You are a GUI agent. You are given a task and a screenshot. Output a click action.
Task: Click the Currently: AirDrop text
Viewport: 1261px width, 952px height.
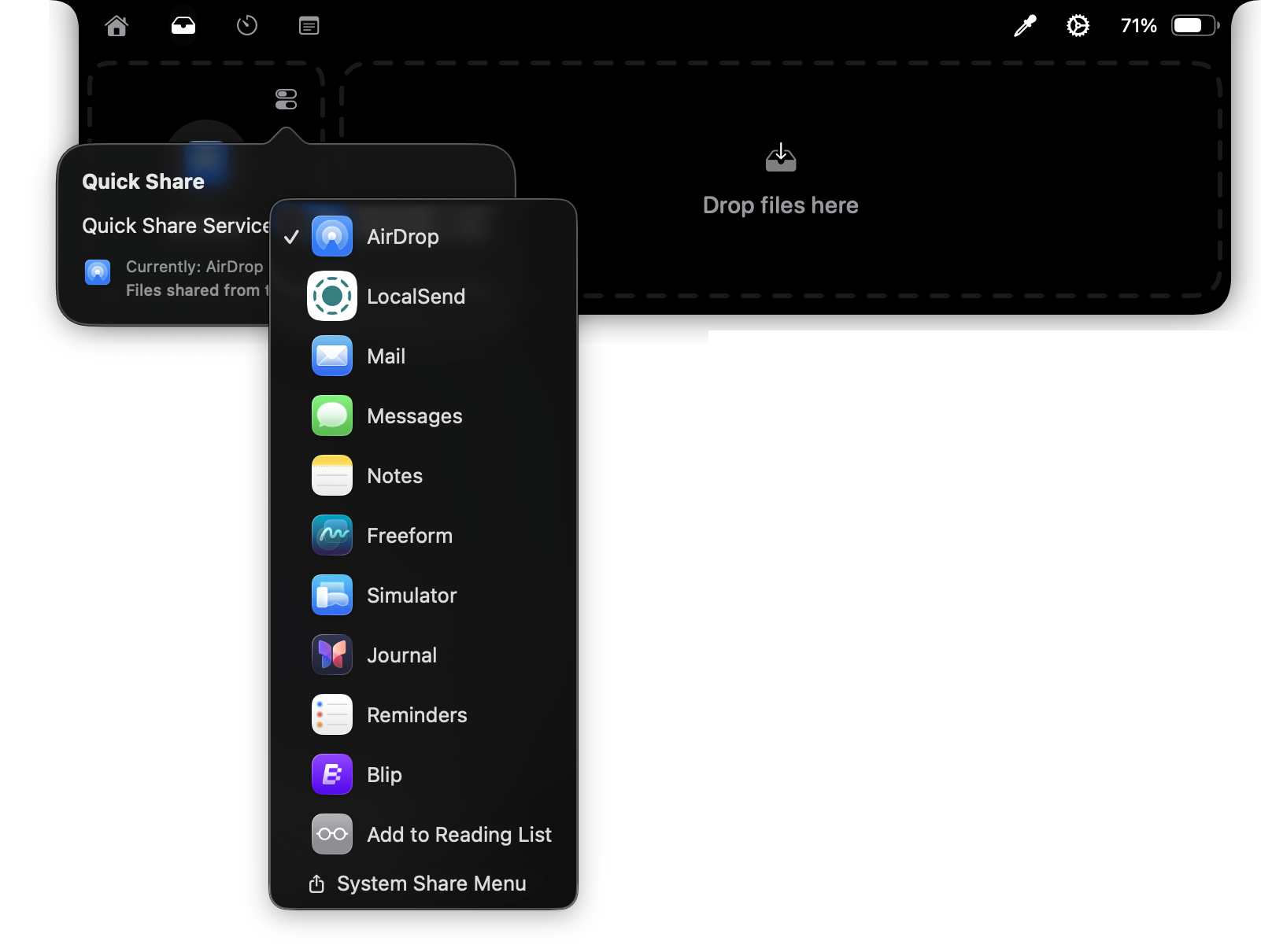click(x=194, y=267)
